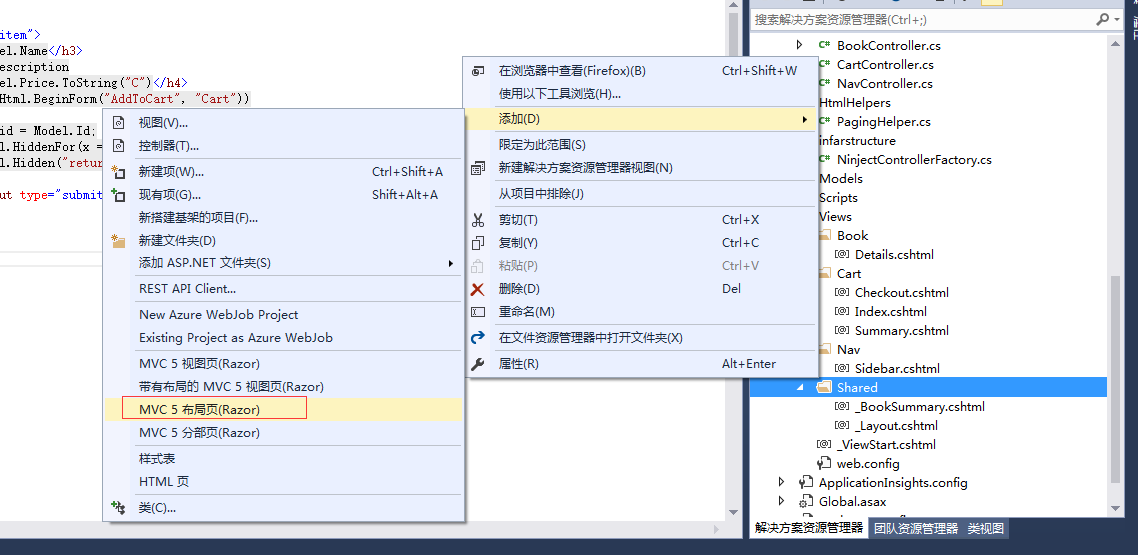Switch to the 解决方案资源管理器 tab

[x=809, y=528]
